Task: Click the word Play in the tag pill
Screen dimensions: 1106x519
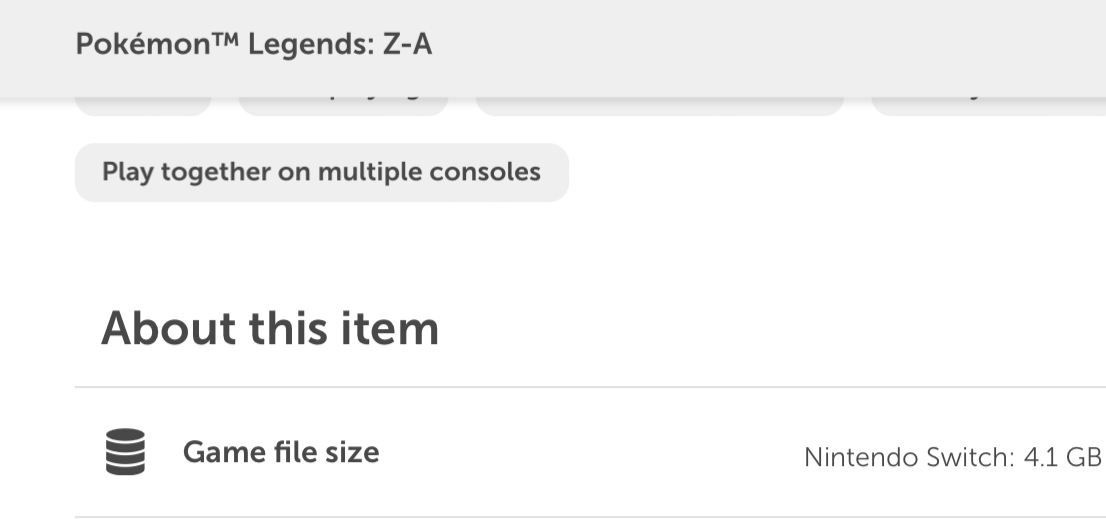Action: tap(126, 172)
